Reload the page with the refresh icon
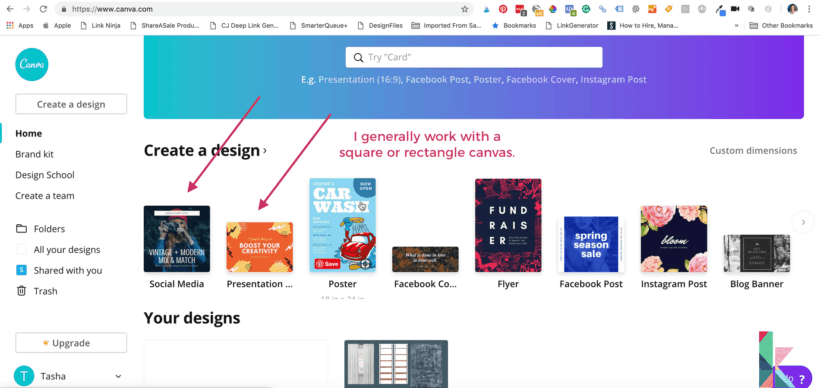The width and height of the screenshot is (820, 388). tap(43, 9)
